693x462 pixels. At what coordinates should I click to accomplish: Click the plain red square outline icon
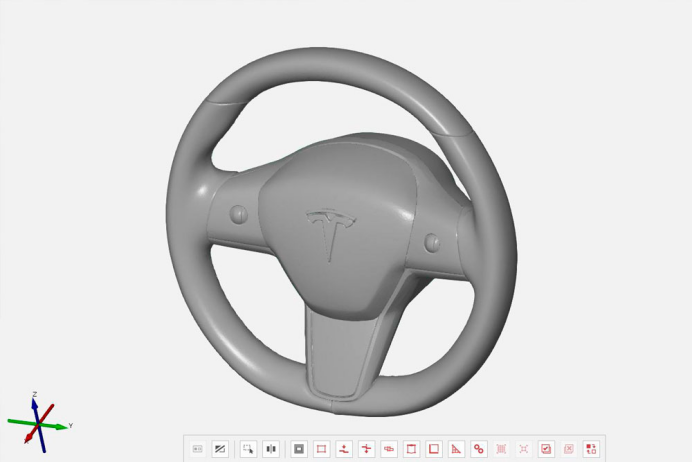tap(434, 449)
